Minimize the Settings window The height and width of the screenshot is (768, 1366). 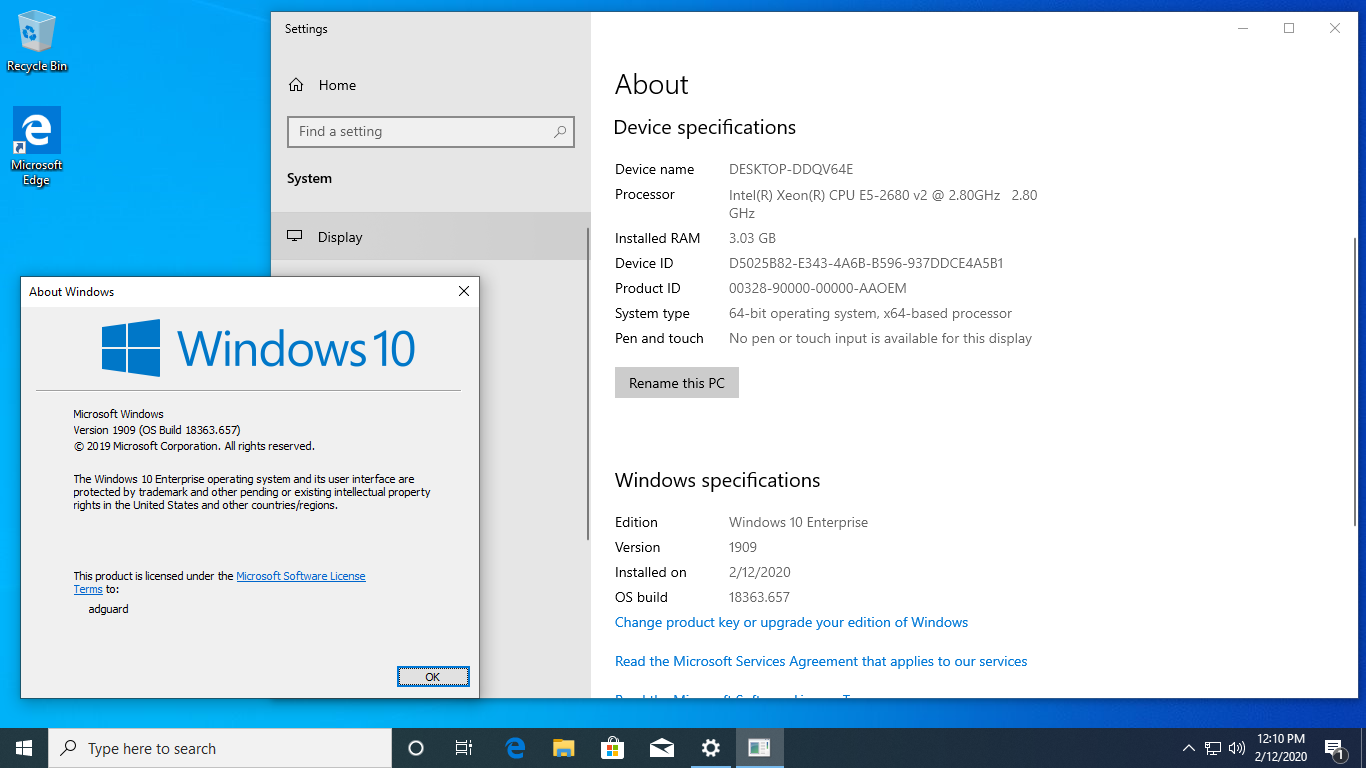pos(1243,28)
